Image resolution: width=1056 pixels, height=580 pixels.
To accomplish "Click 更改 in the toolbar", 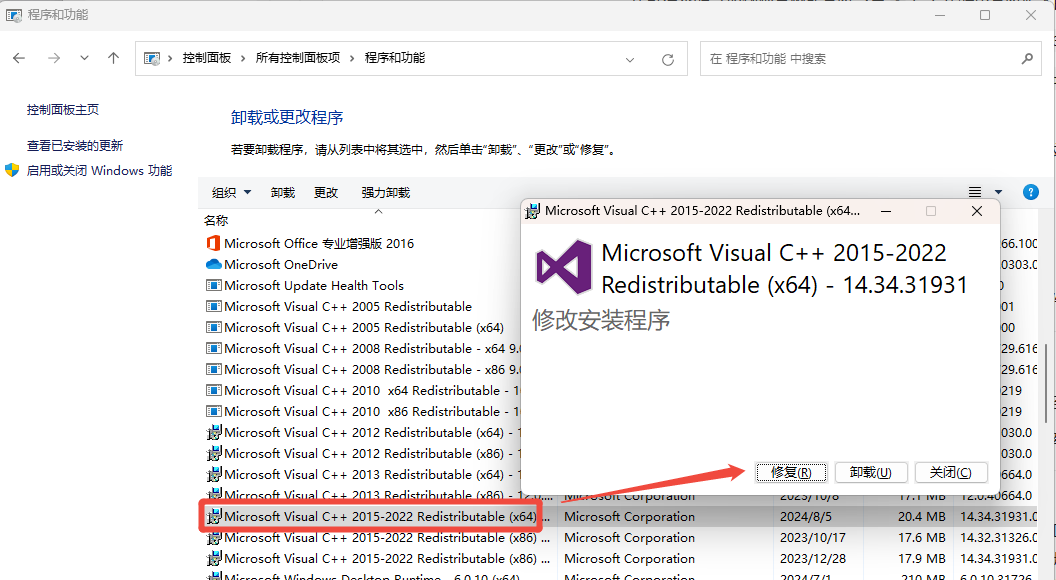I will [x=326, y=193].
